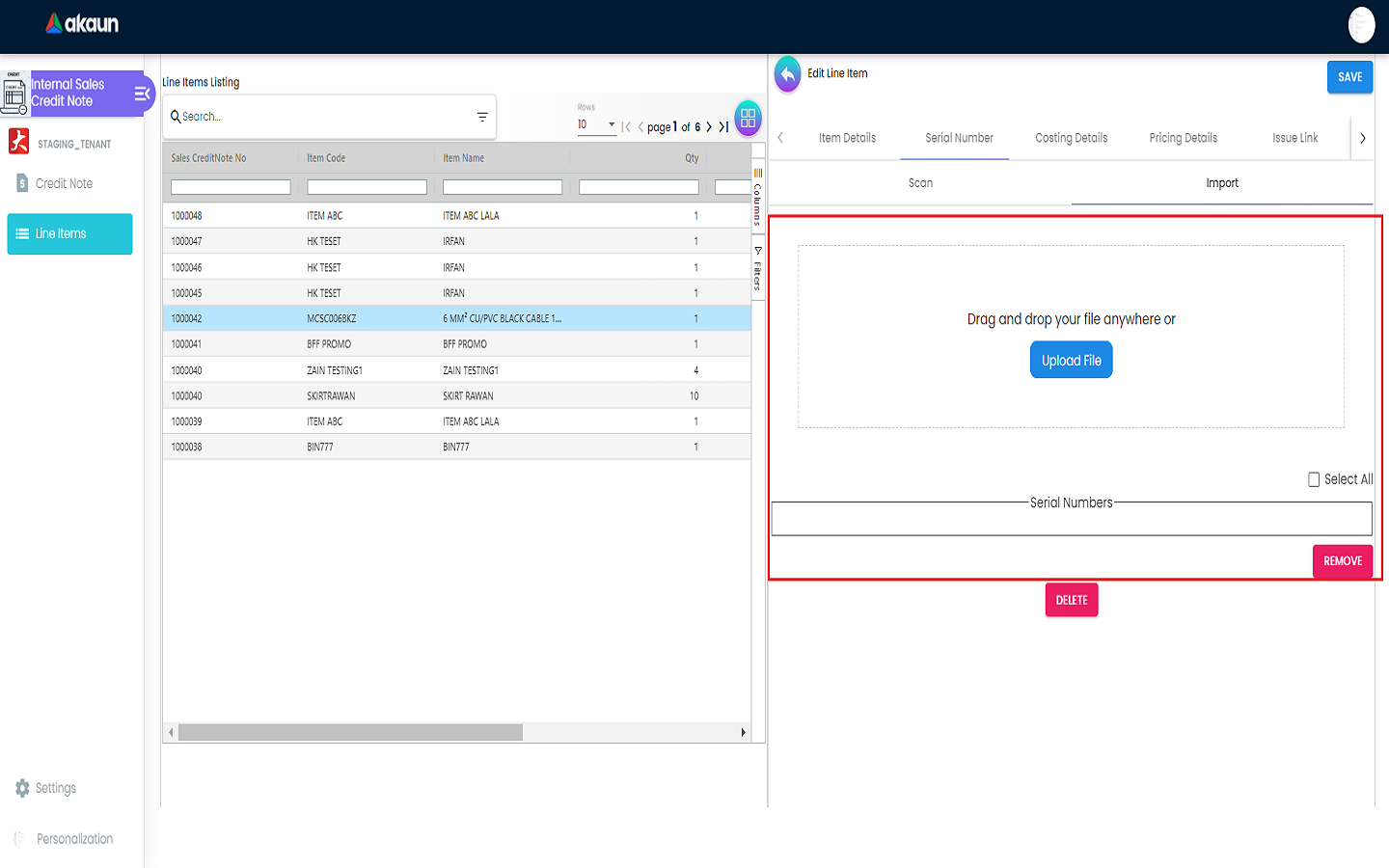
Task: Expand the Columns side panel
Action: [x=758, y=199]
